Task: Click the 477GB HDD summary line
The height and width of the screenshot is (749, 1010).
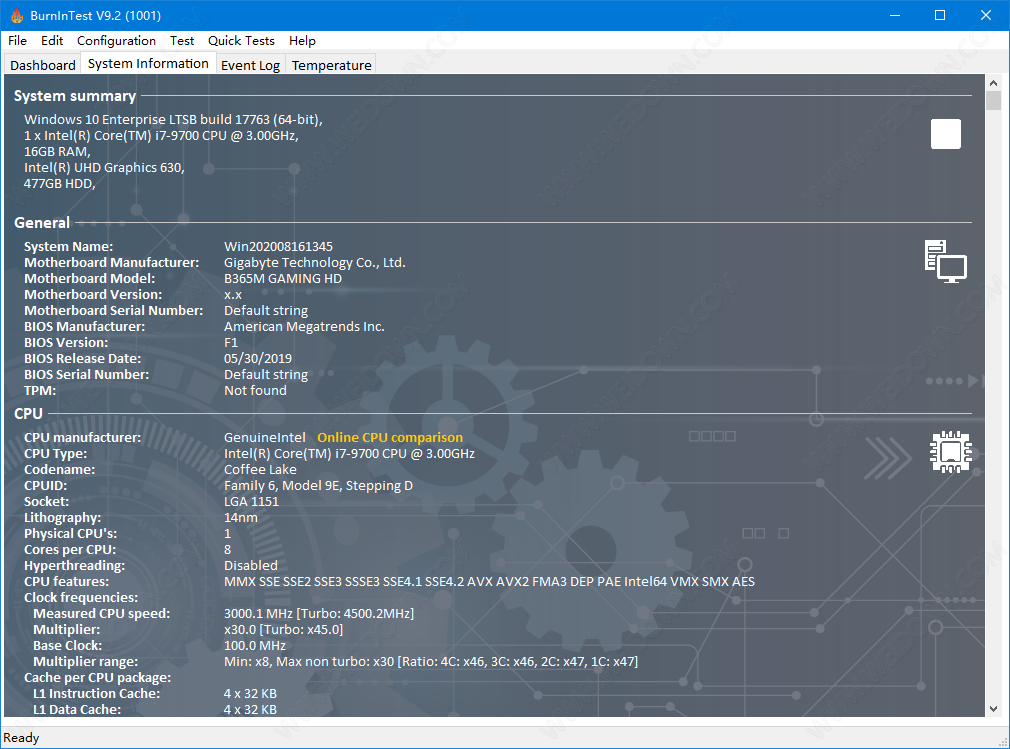Action: [60, 184]
